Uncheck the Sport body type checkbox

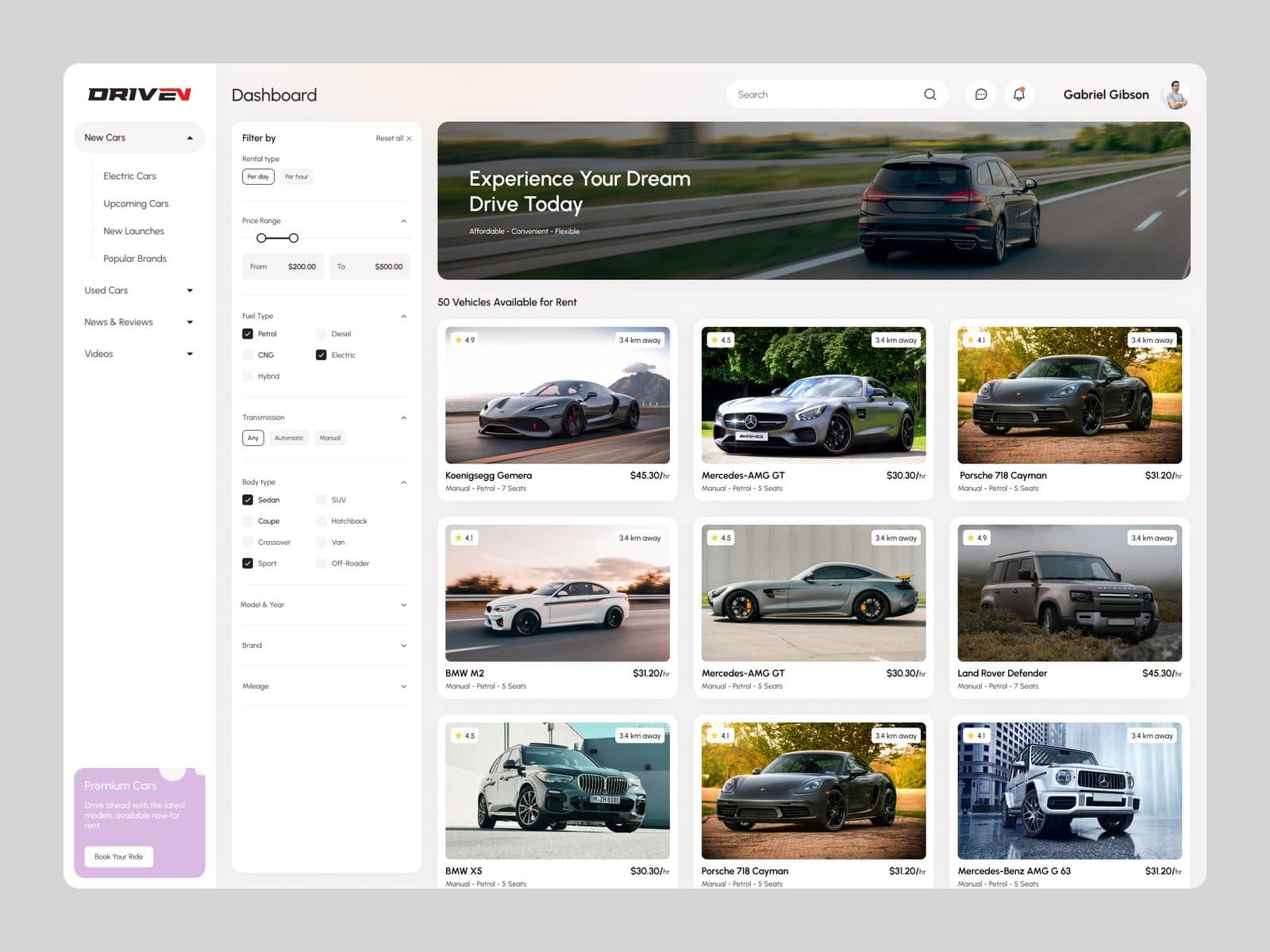(x=248, y=563)
